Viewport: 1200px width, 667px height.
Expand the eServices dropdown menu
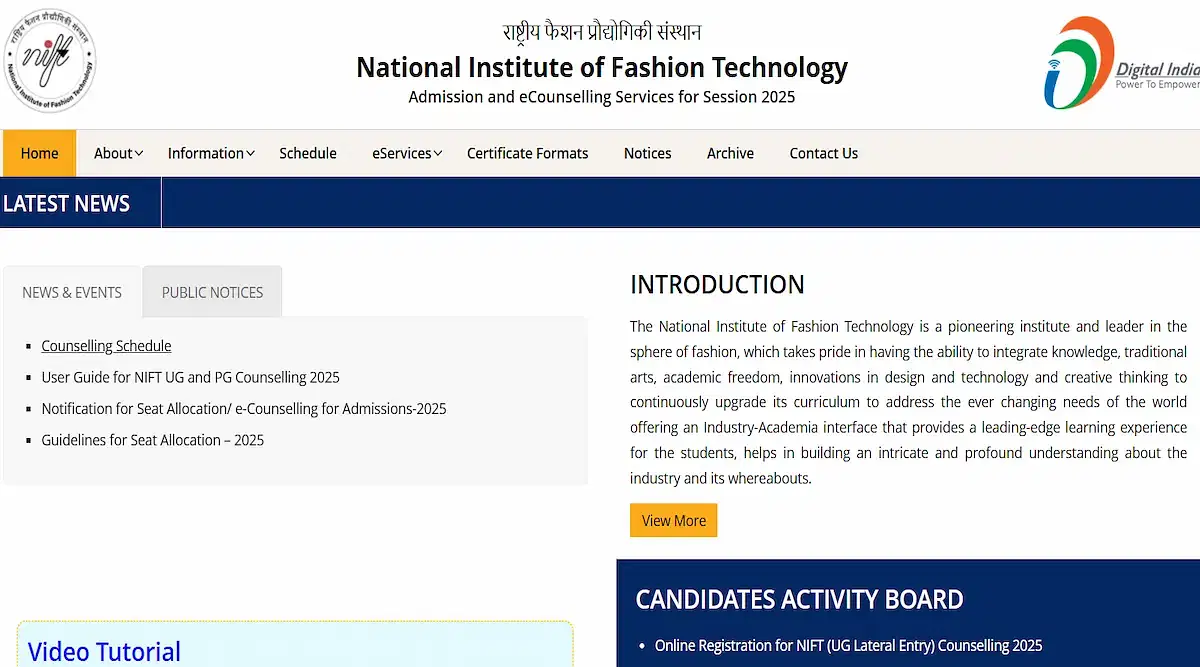(x=407, y=153)
